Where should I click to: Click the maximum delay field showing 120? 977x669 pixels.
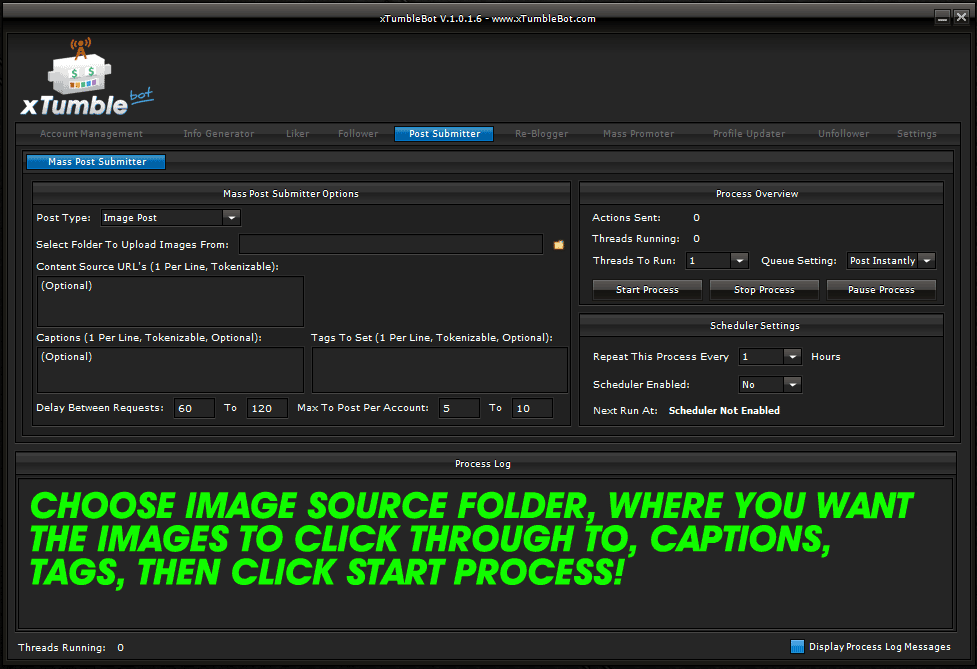click(267, 408)
